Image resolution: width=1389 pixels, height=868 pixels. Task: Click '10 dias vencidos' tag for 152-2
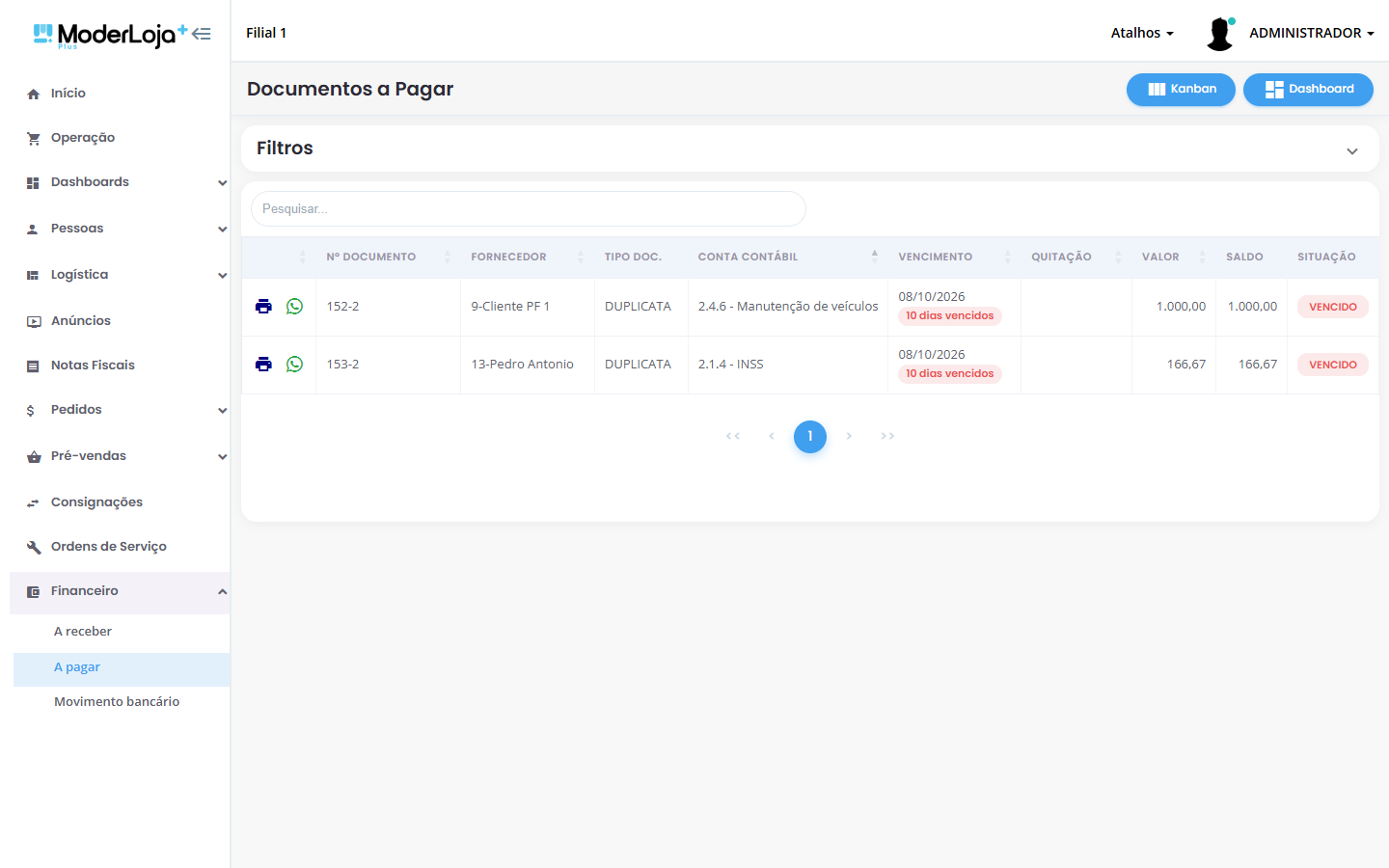pos(949,316)
